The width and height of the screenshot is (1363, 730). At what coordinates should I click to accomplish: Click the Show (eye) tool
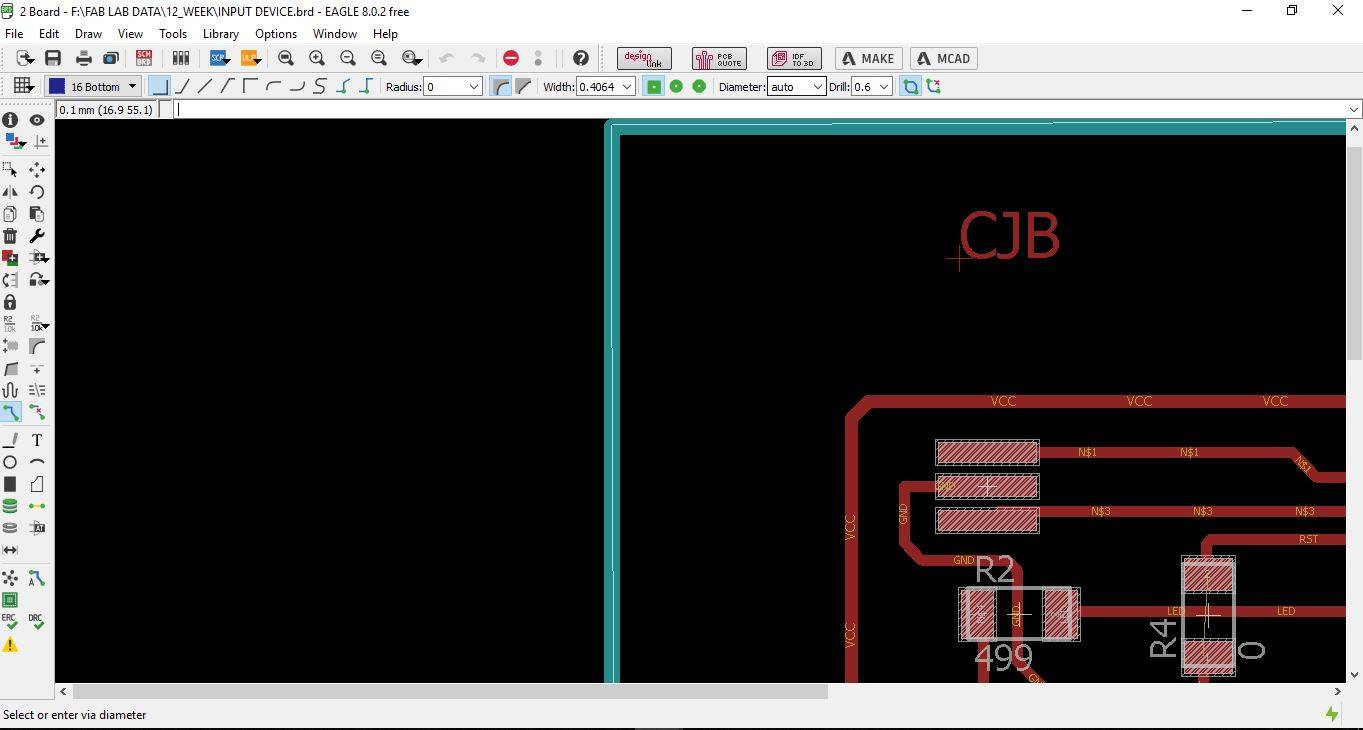(x=37, y=120)
